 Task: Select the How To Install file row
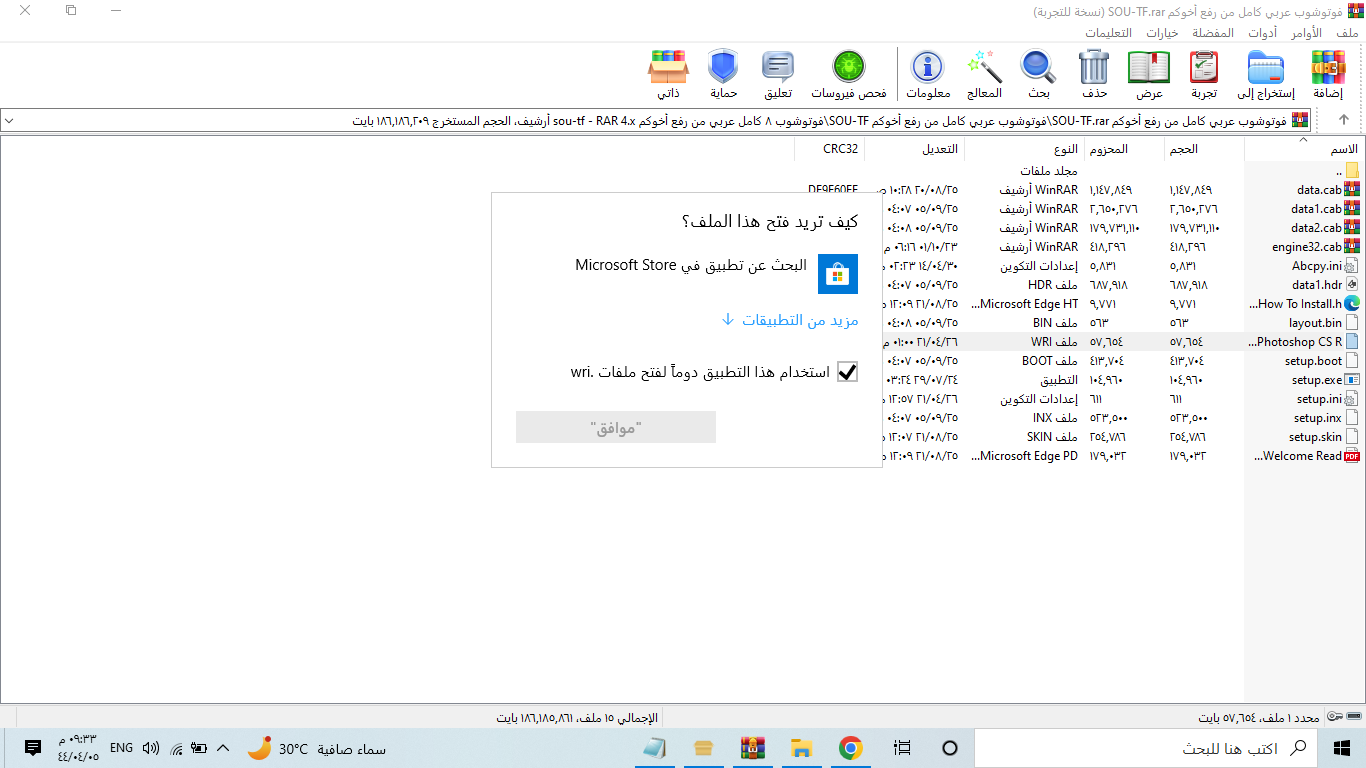click(x=1302, y=304)
